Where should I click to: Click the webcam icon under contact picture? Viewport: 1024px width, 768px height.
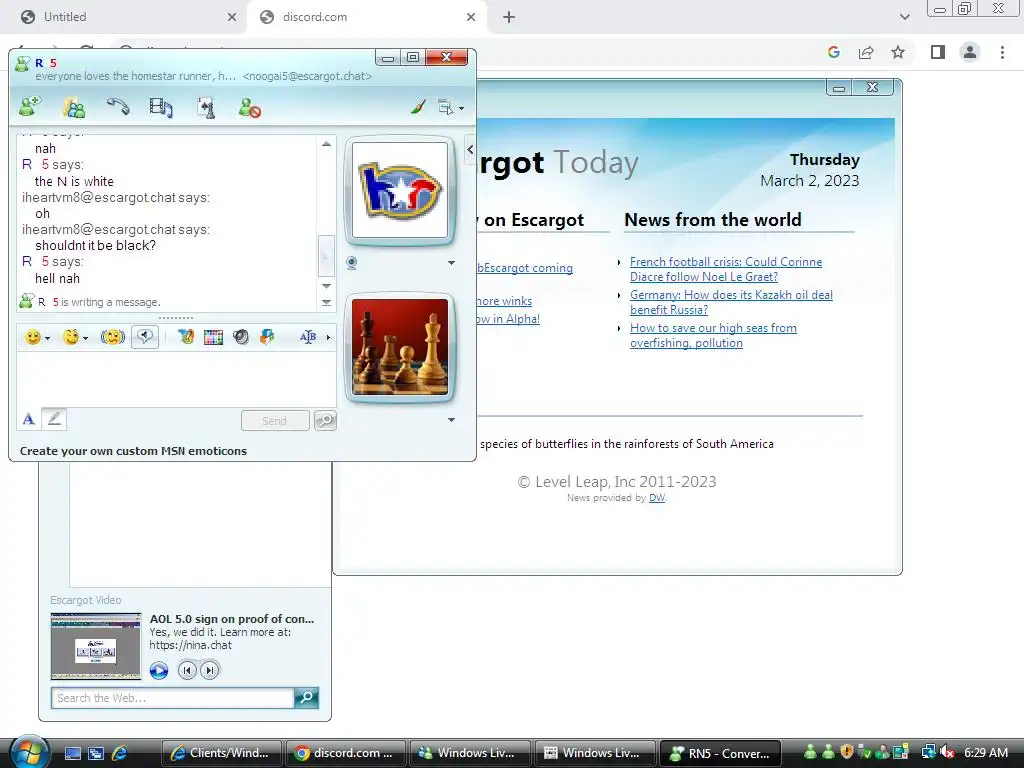[x=351, y=263]
